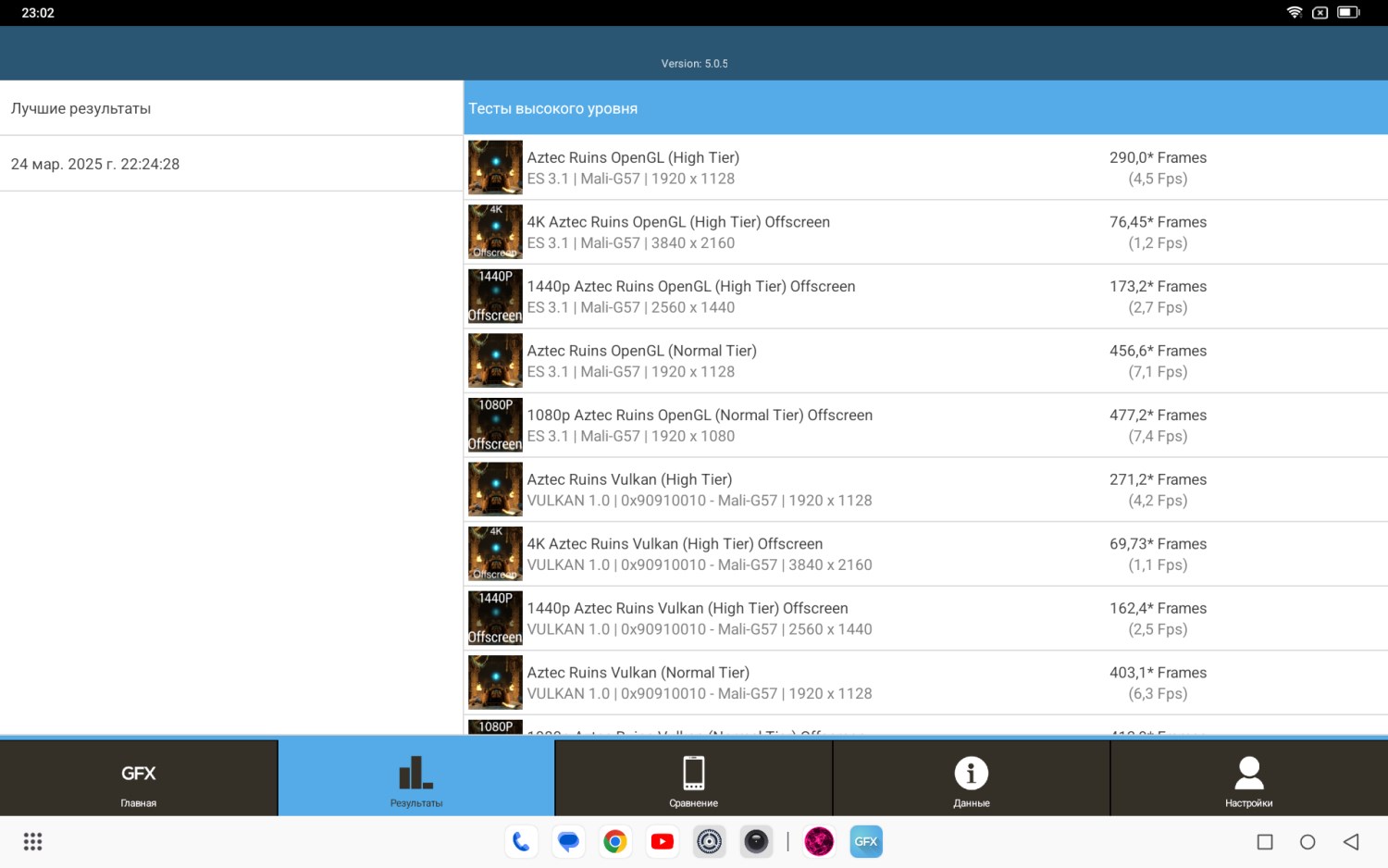Click the 'Aztec Ruins OpenGL (High Tier)' title
The height and width of the screenshot is (868, 1388).
633,157
